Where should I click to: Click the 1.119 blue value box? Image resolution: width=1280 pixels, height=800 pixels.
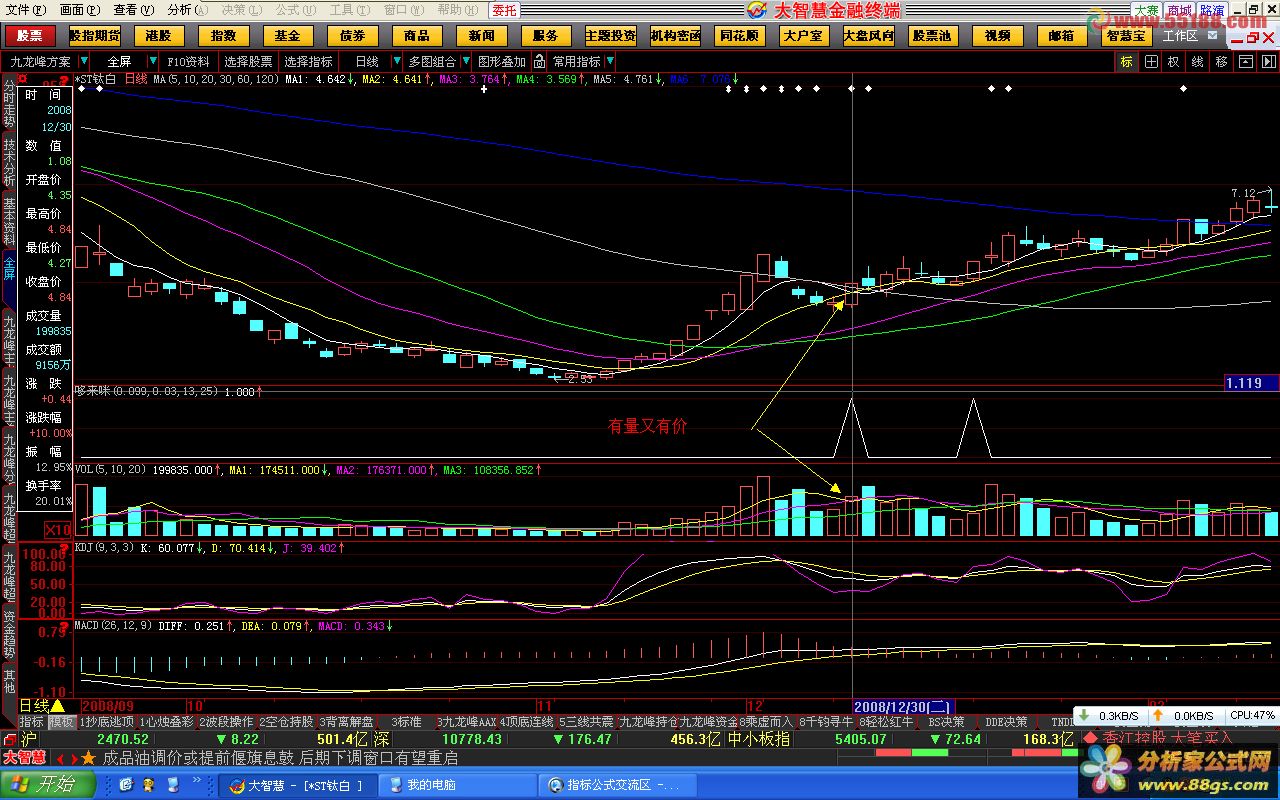[1250, 383]
